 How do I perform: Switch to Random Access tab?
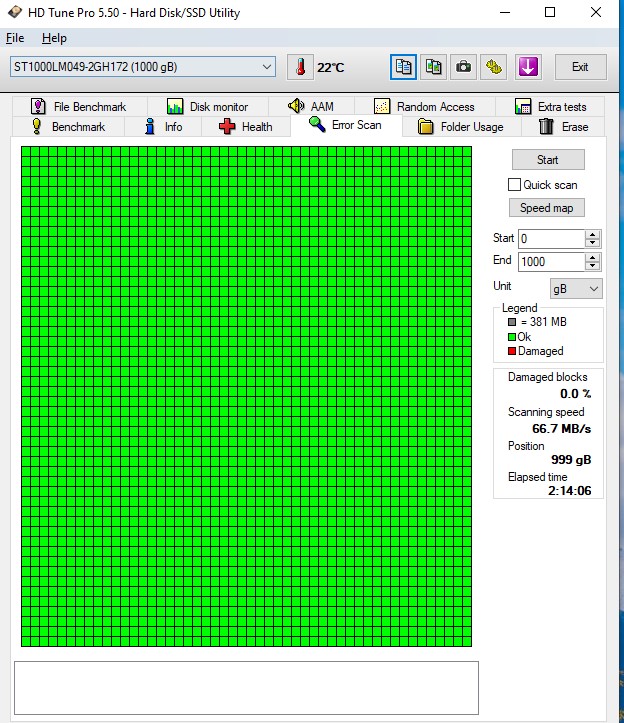click(x=424, y=107)
